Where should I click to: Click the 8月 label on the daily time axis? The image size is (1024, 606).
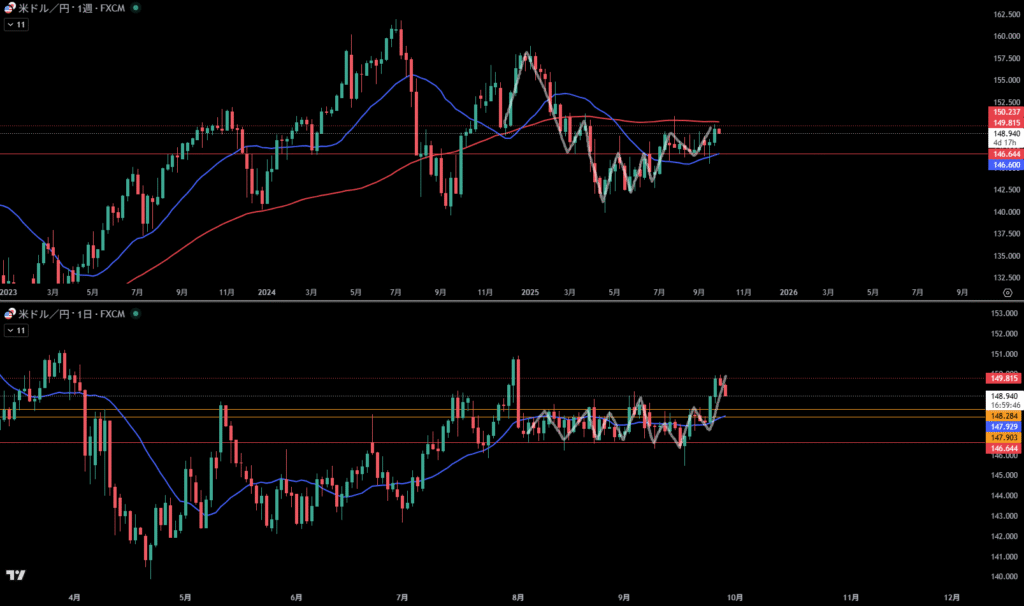pos(516,596)
